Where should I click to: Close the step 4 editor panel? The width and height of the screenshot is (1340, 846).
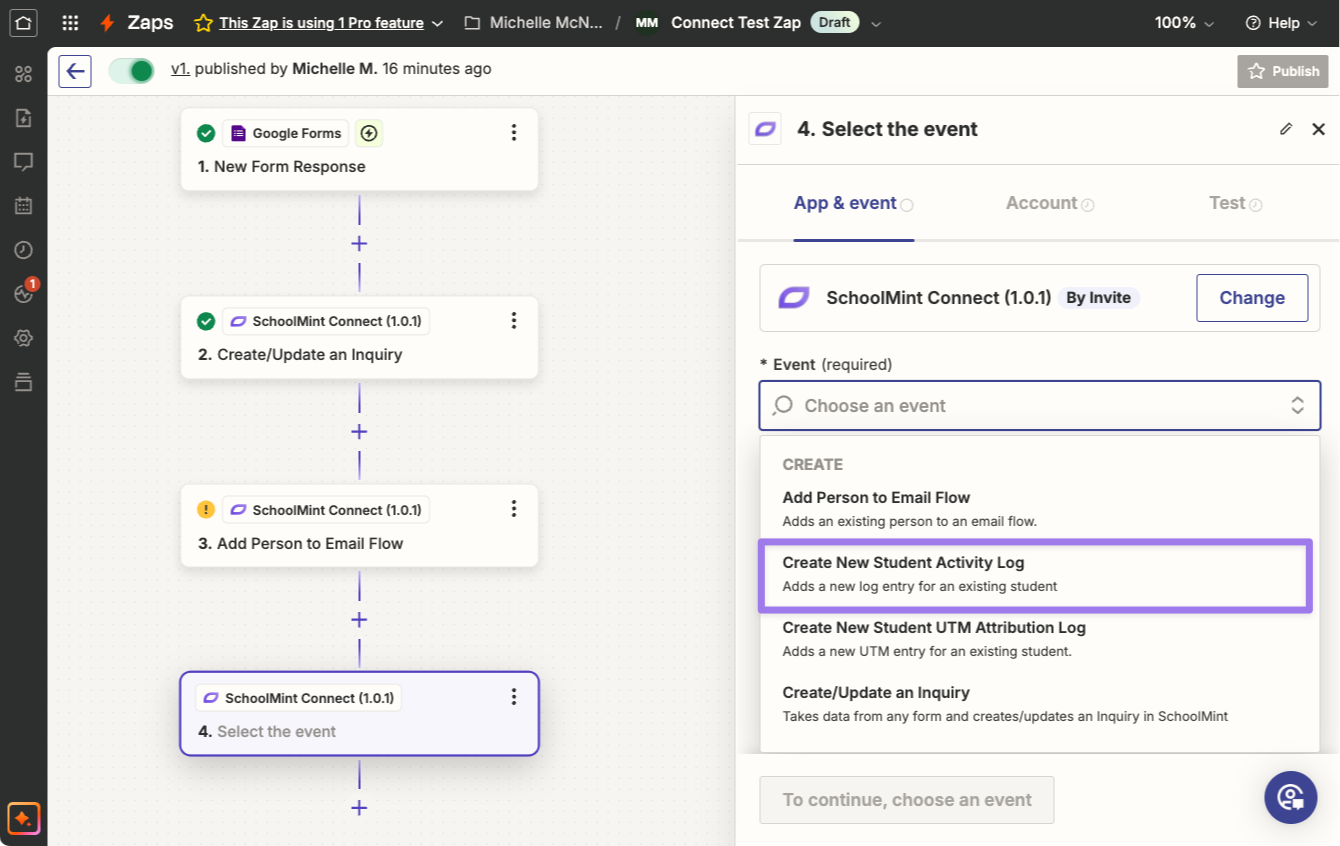click(x=1318, y=129)
